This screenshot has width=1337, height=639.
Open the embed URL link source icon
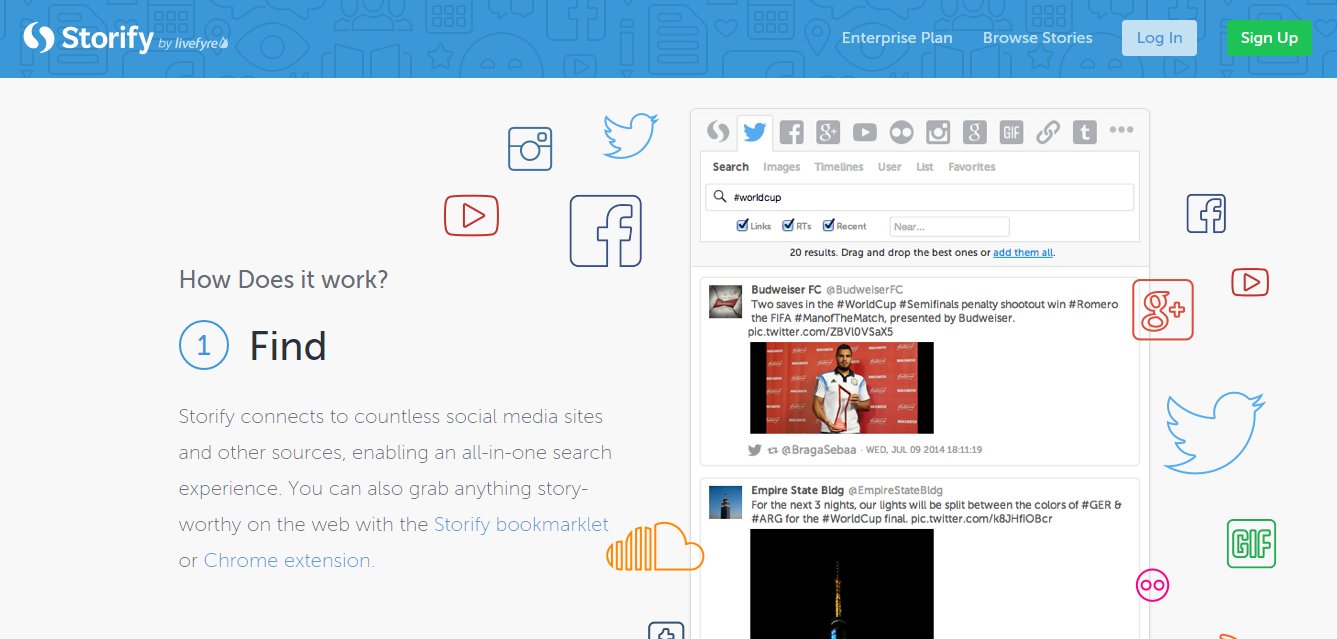click(1048, 132)
